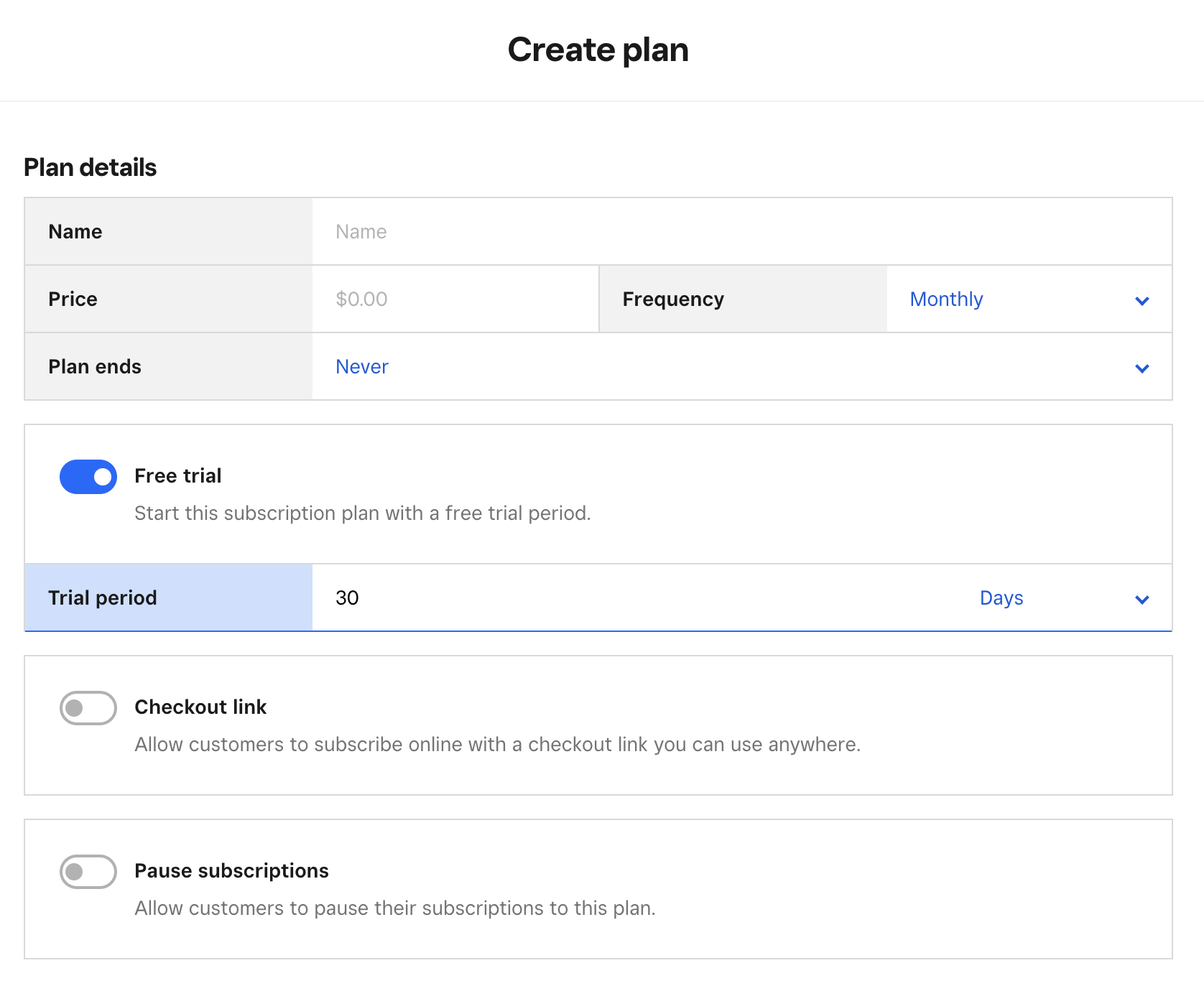Click the Plan ends field label
Viewport: 1204px width, 991px height.
tap(95, 367)
